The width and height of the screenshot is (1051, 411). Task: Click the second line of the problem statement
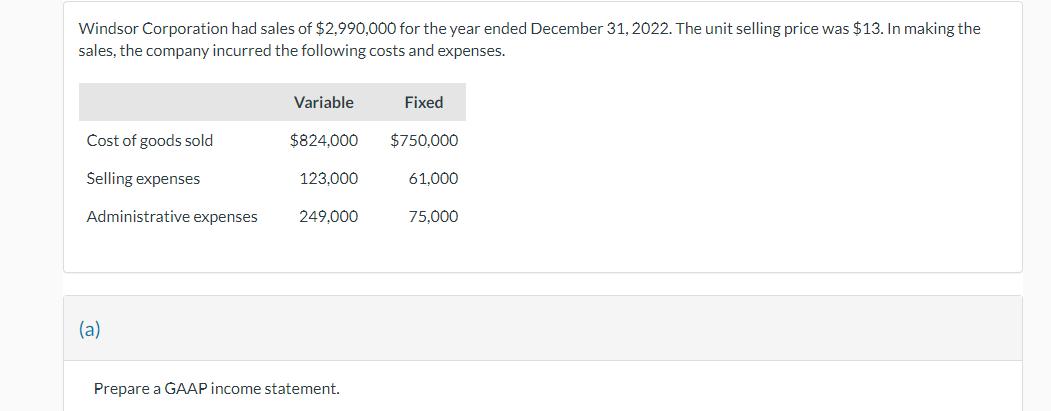point(292,52)
